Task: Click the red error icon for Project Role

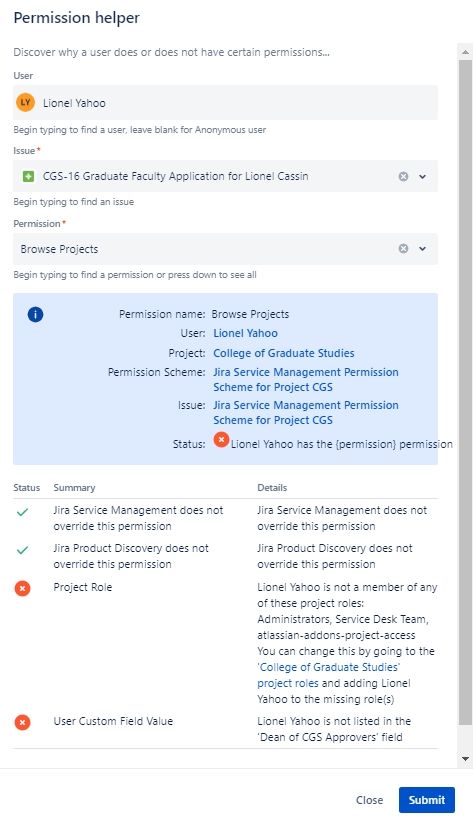Action: (x=22, y=588)
